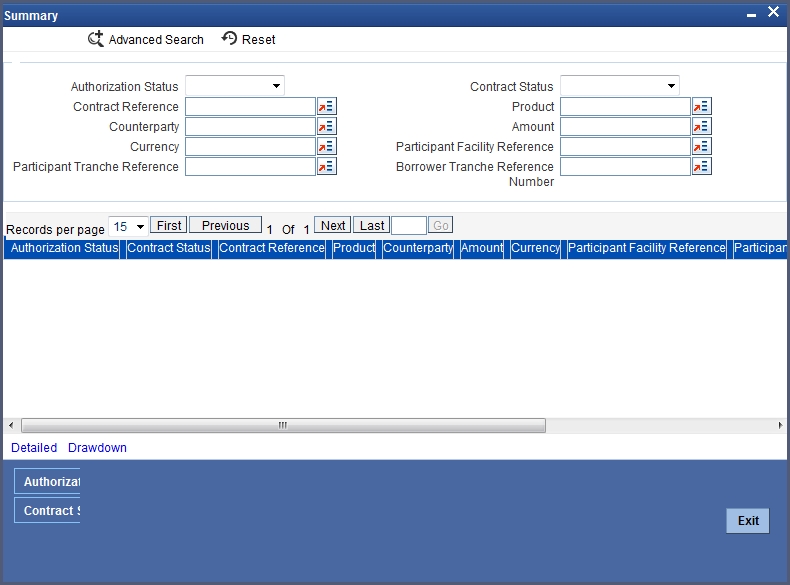Sort by Contract Reference column header
The image size is (790, 585).
pyautogui.click(x=272, y=247)
